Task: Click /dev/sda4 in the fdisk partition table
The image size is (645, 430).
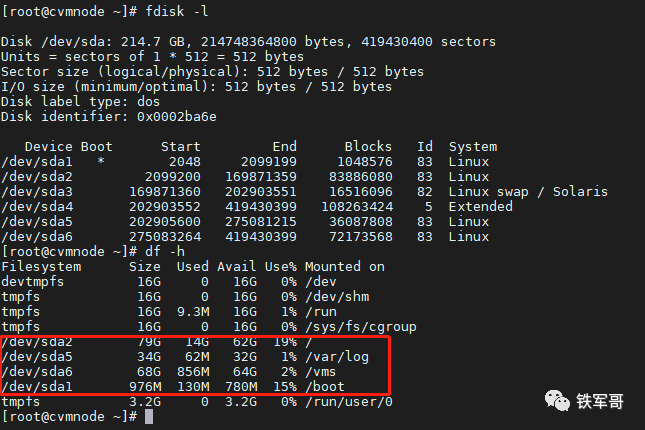Action: coord(37,207)
